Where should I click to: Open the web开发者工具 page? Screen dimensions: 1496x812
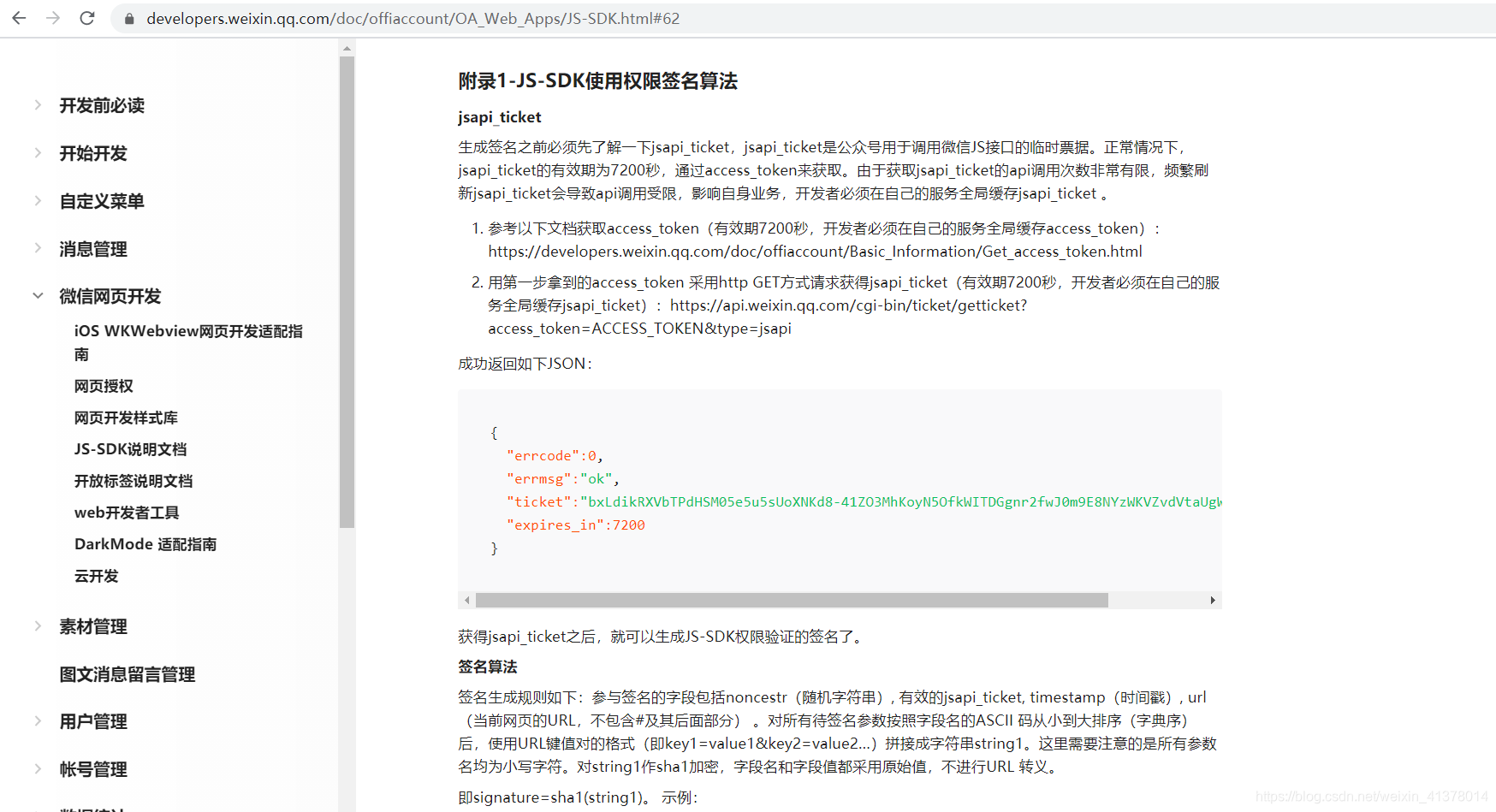pos(127,513)
